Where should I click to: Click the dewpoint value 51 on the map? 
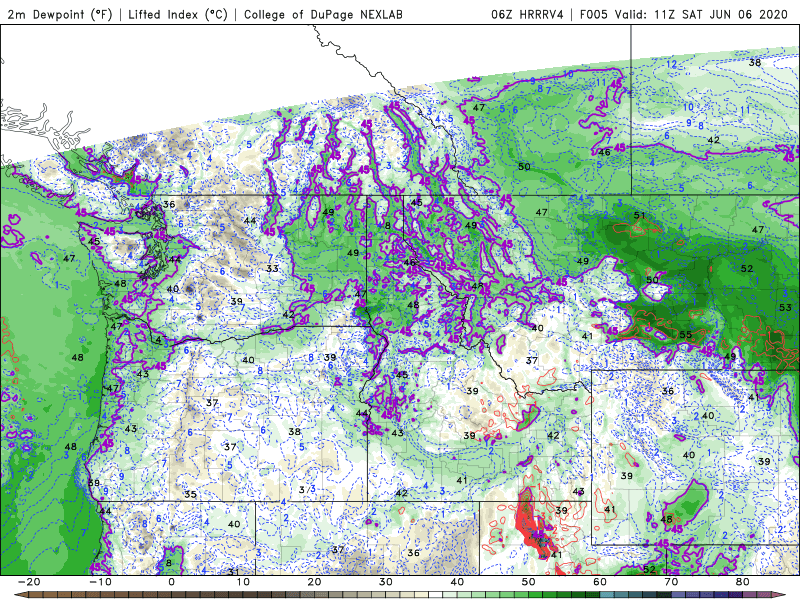click(639, 215)
